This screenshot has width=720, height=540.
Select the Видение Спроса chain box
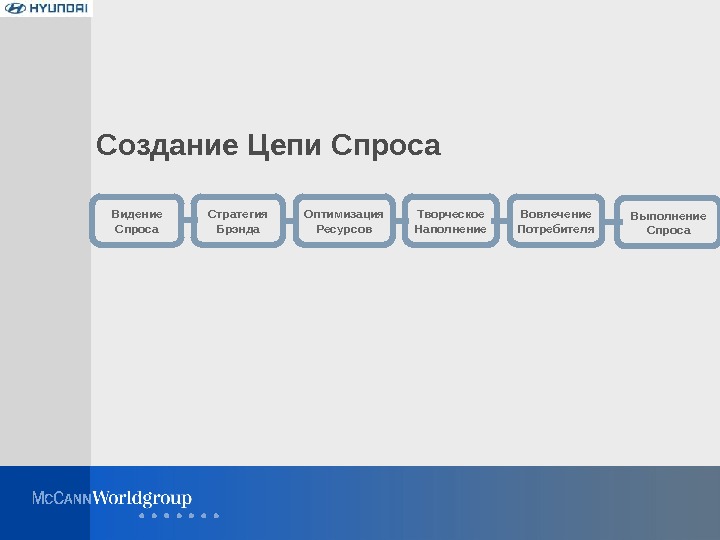(x=137, y=221)
